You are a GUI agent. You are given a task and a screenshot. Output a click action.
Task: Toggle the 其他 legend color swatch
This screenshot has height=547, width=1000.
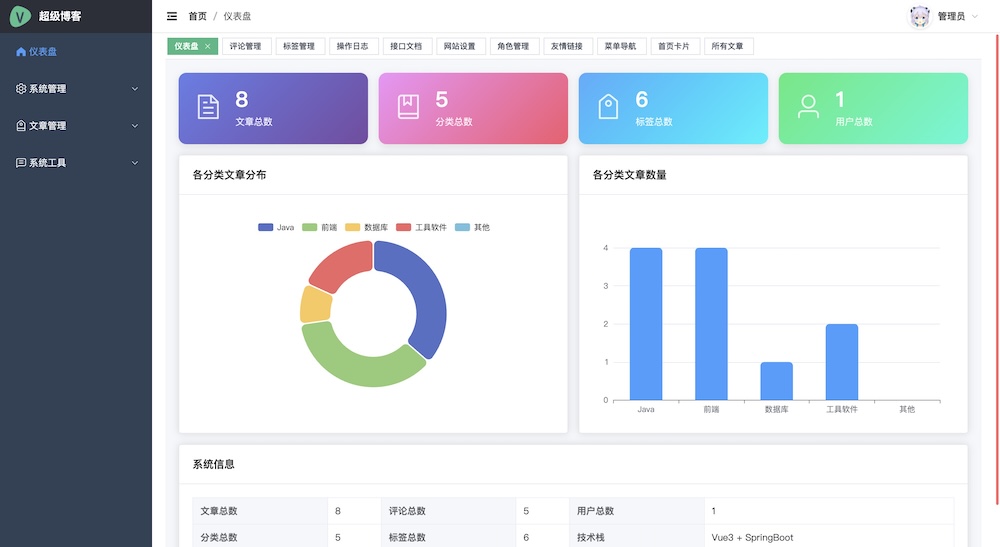tap(462, 227)
